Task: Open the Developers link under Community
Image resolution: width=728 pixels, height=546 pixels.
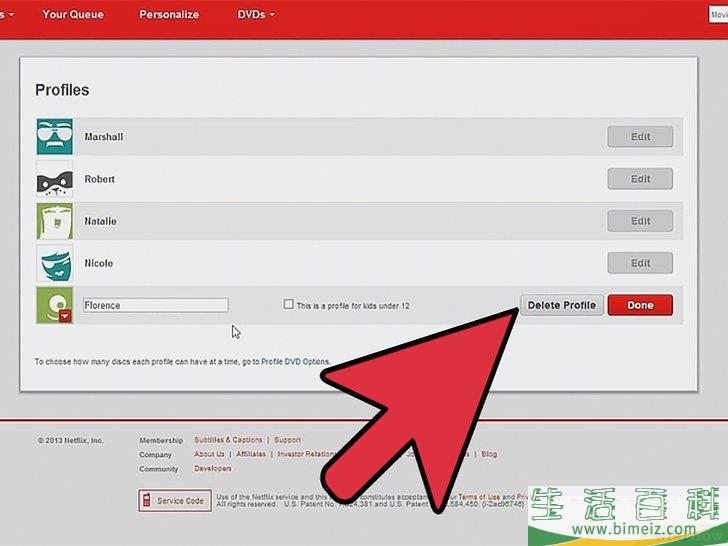Action: point(213,468)
